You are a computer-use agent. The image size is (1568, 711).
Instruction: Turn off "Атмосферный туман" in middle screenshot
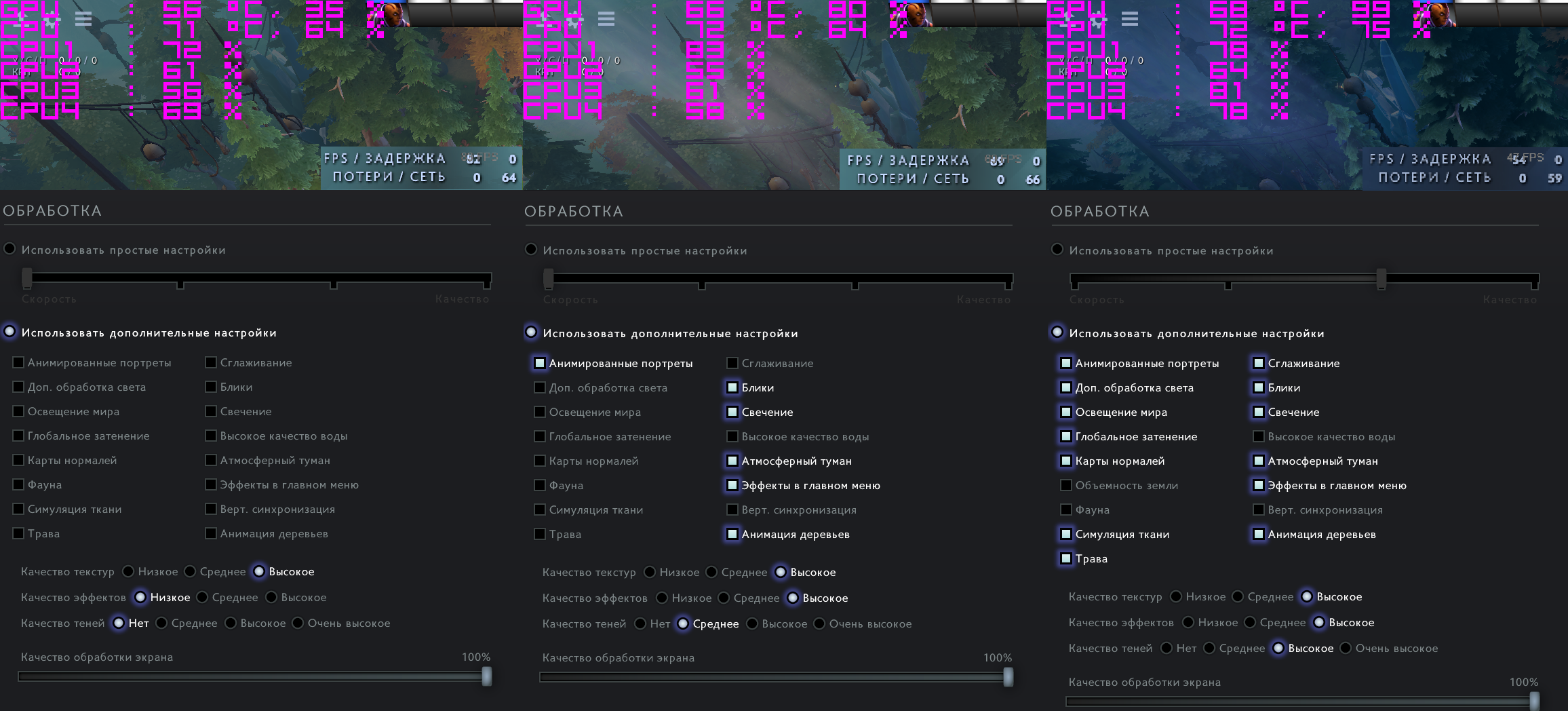click(732, 461)
